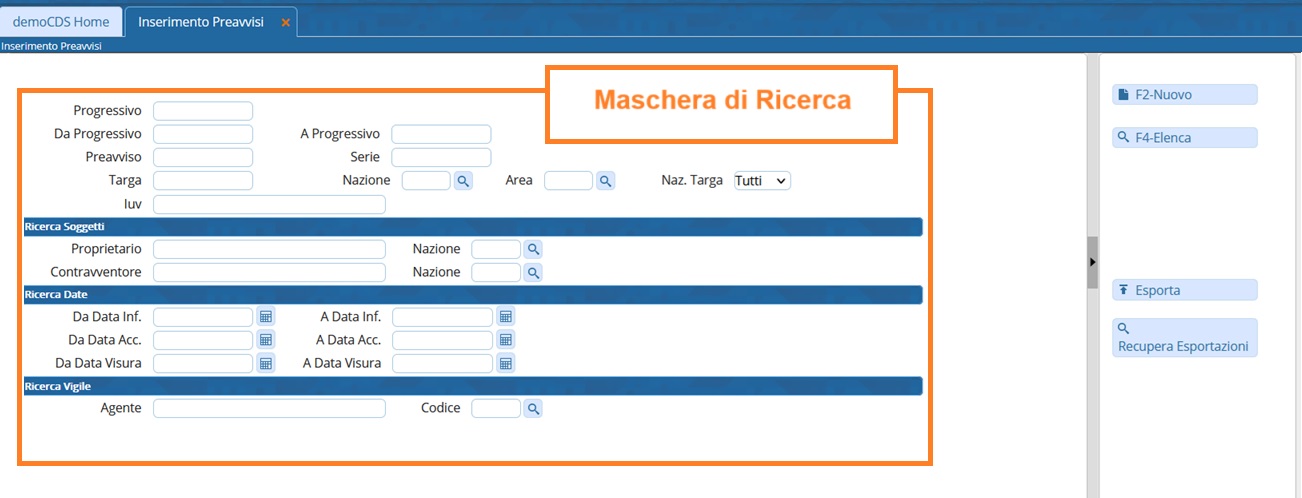Click the F2-Nuovo button

click(x=1184, y=95)
